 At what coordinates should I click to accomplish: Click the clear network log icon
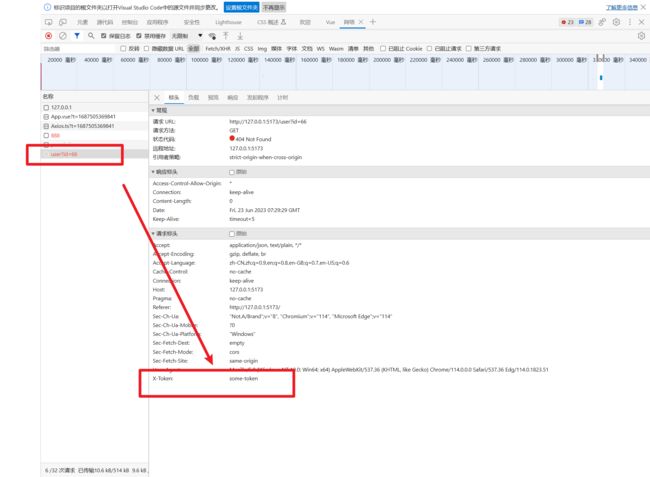63,36
